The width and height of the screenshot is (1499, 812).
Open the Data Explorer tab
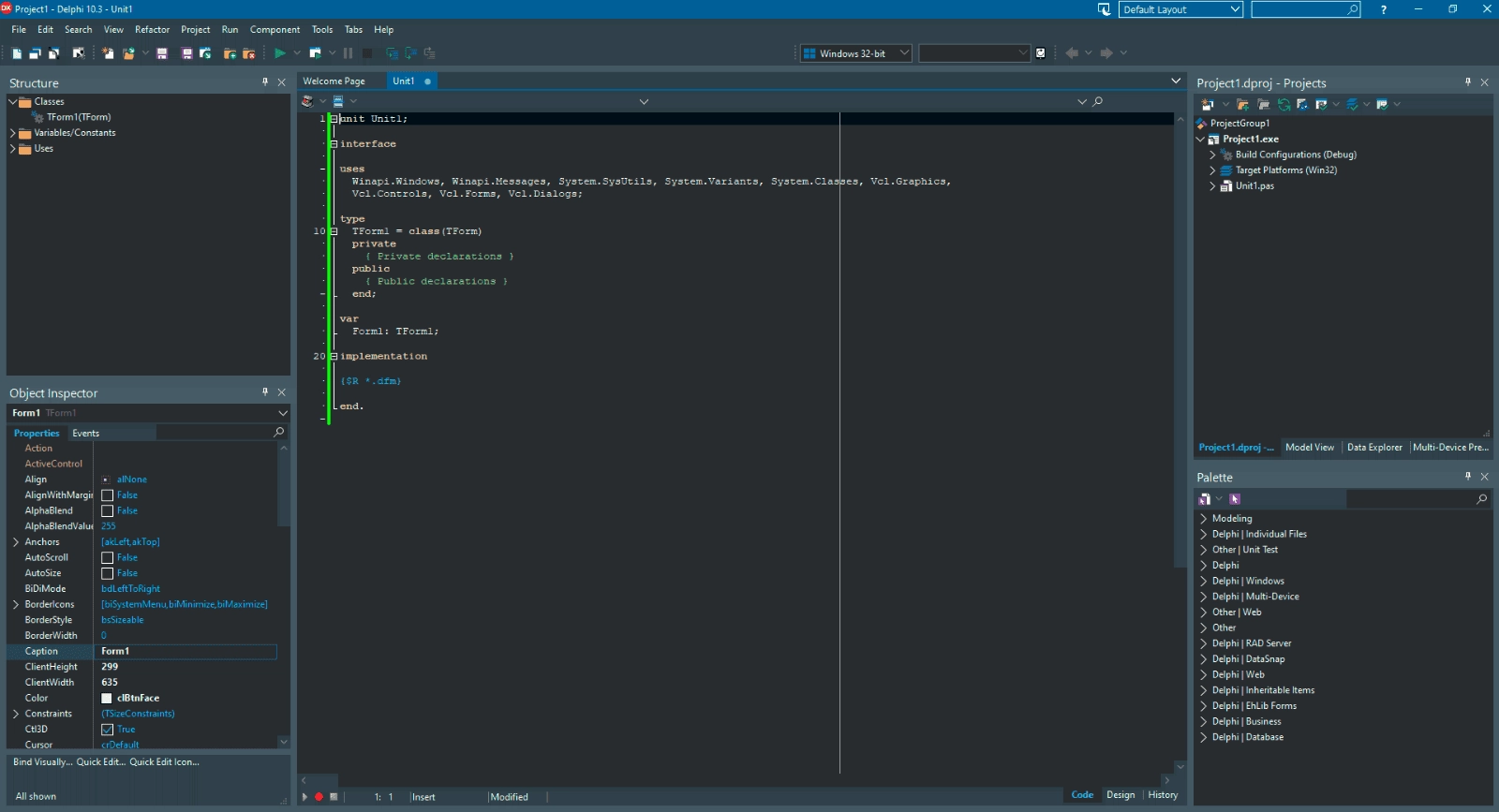click(x=1374, y=448)
